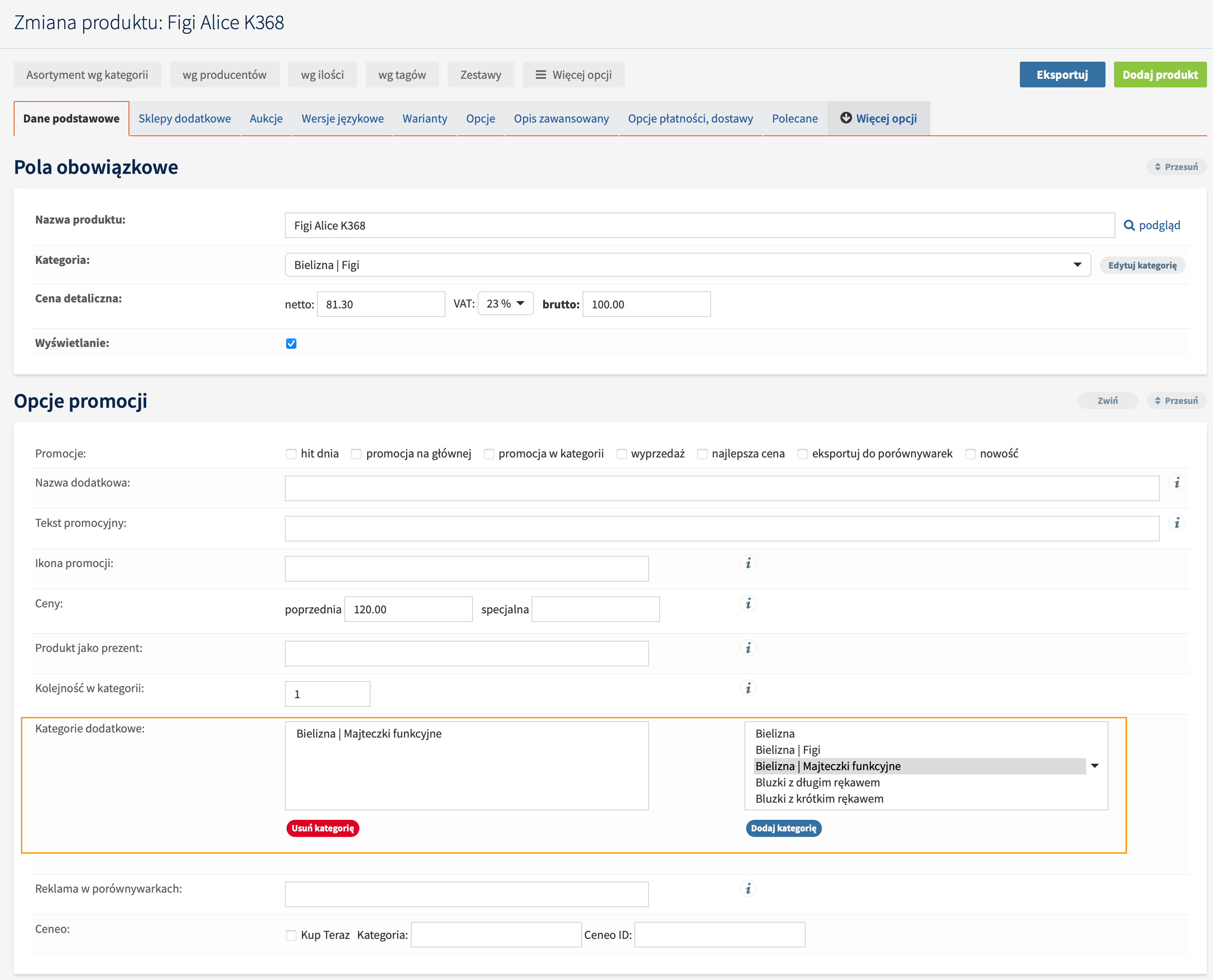Screen dimensions: 1213x980
Task: Open Opis zawansowany tab
Action: 561,119
